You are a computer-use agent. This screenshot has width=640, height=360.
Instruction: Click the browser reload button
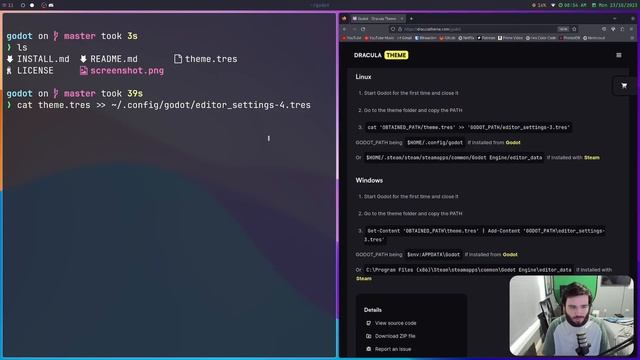pyautogui.click(x=363, y=29)
